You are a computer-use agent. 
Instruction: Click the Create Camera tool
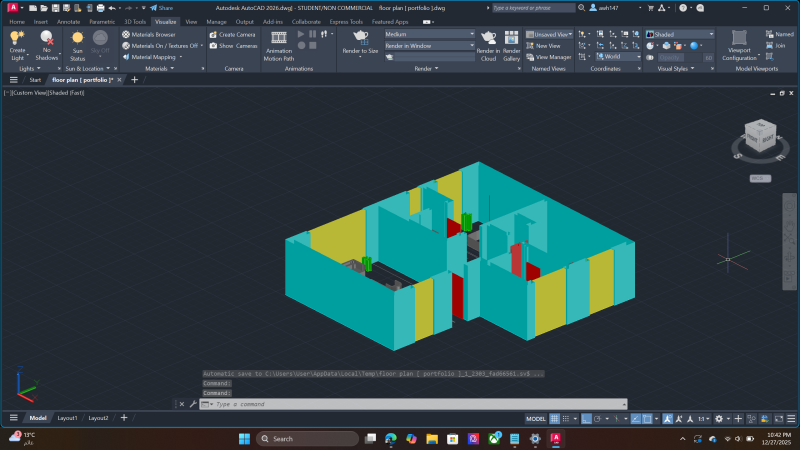click(234, 34)
